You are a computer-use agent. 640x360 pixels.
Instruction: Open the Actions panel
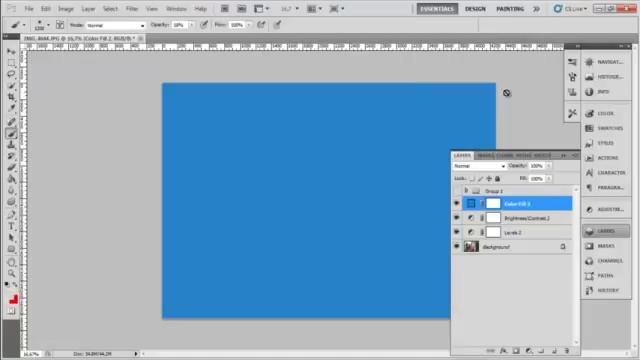pyautogui.click(x=605, y=158)
